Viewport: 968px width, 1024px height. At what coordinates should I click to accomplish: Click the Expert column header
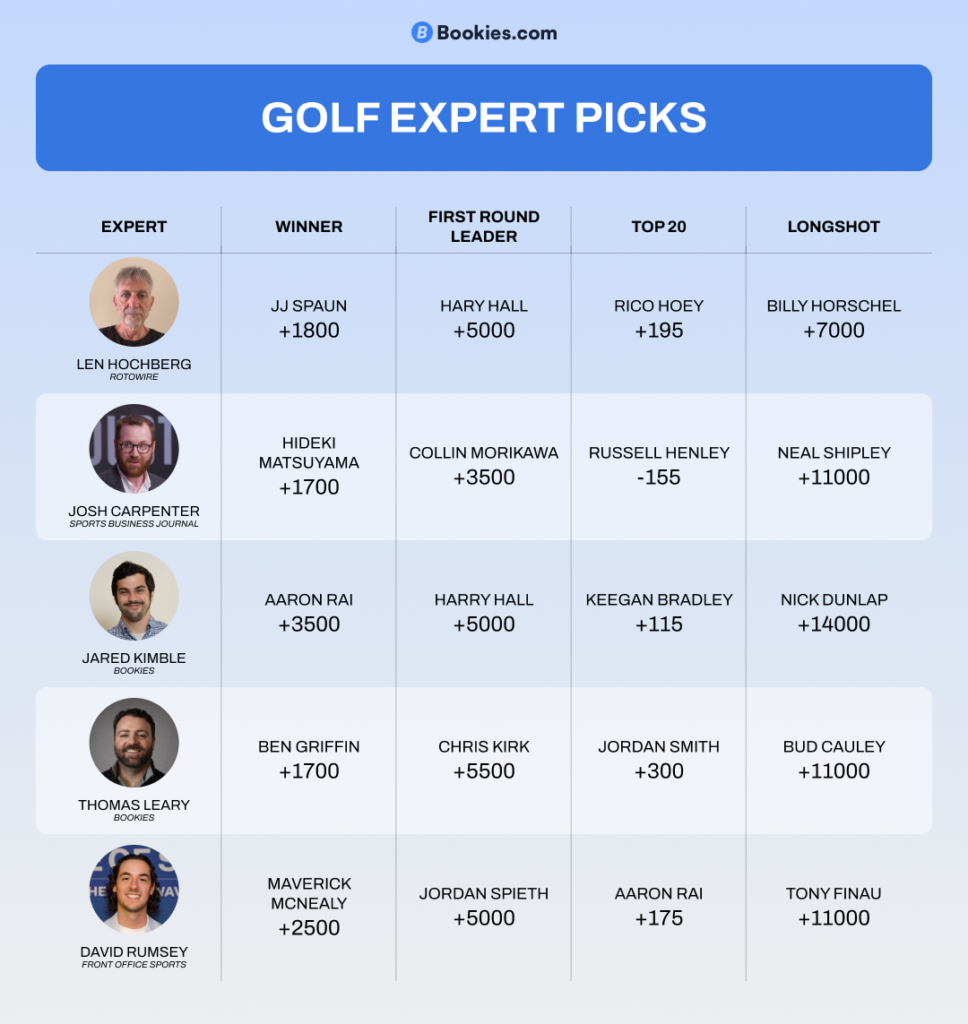[134, 227]
